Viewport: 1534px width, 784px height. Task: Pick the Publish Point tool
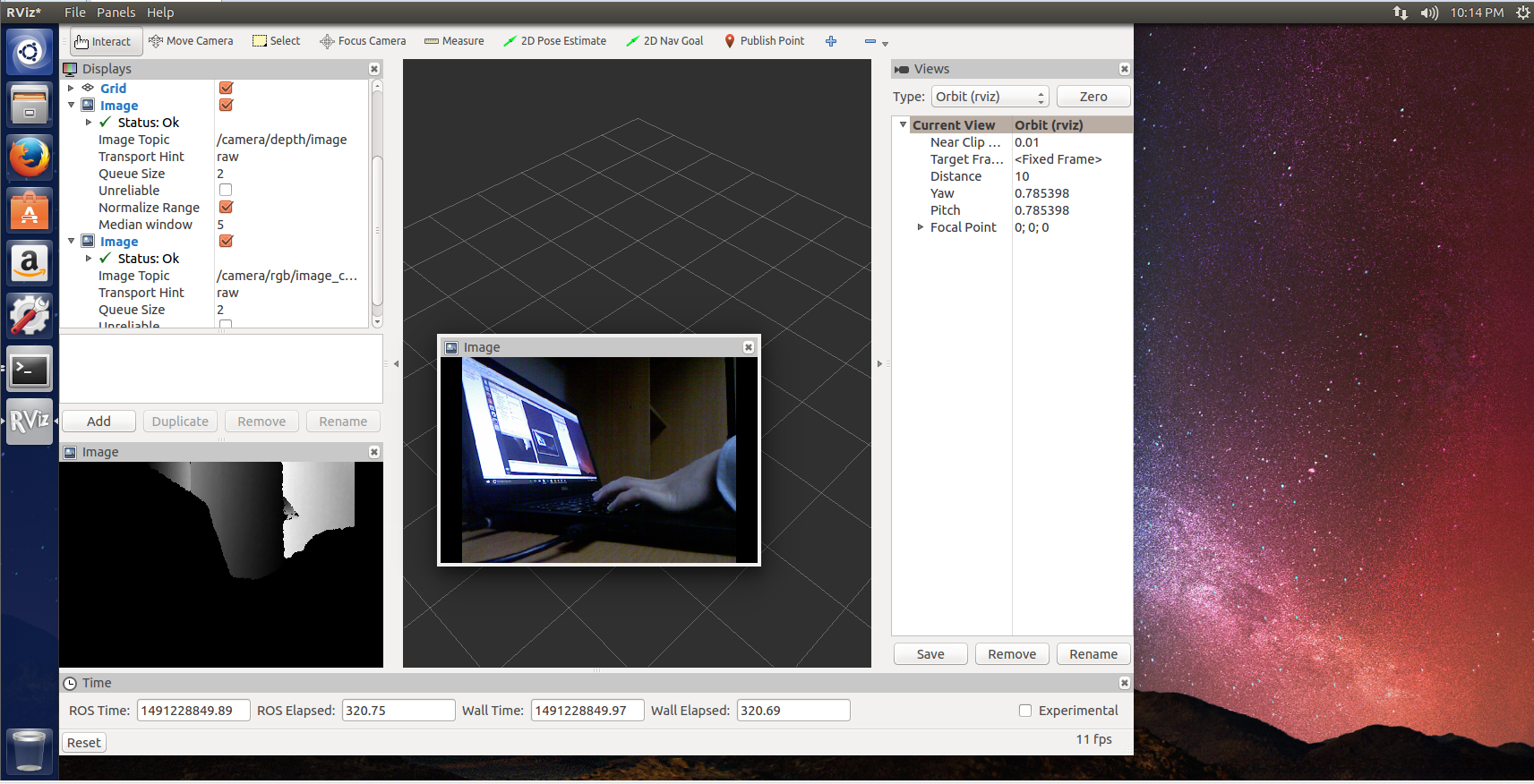[x=764, y=41]
